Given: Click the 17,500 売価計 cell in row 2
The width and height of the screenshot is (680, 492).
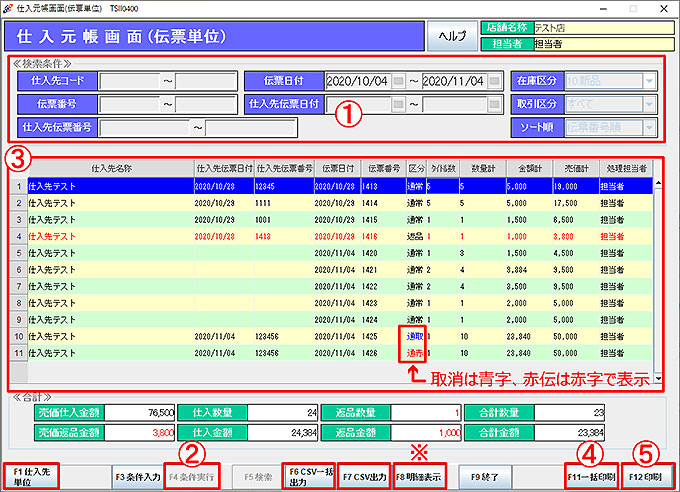Looking at the screenshot, I should (576, 203).
